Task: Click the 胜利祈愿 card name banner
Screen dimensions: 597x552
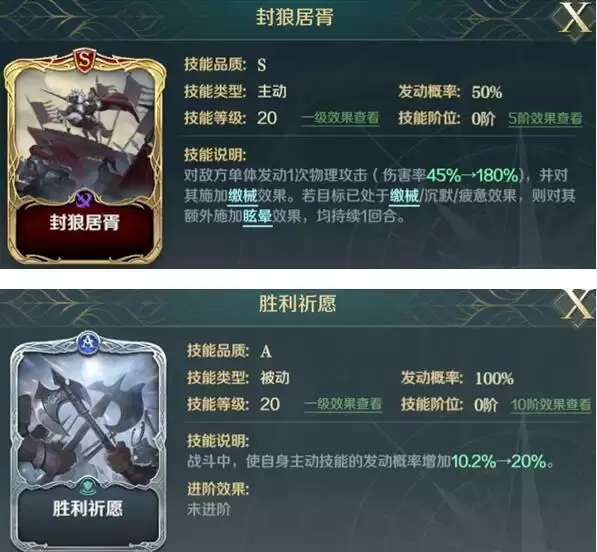Action: 88,510
